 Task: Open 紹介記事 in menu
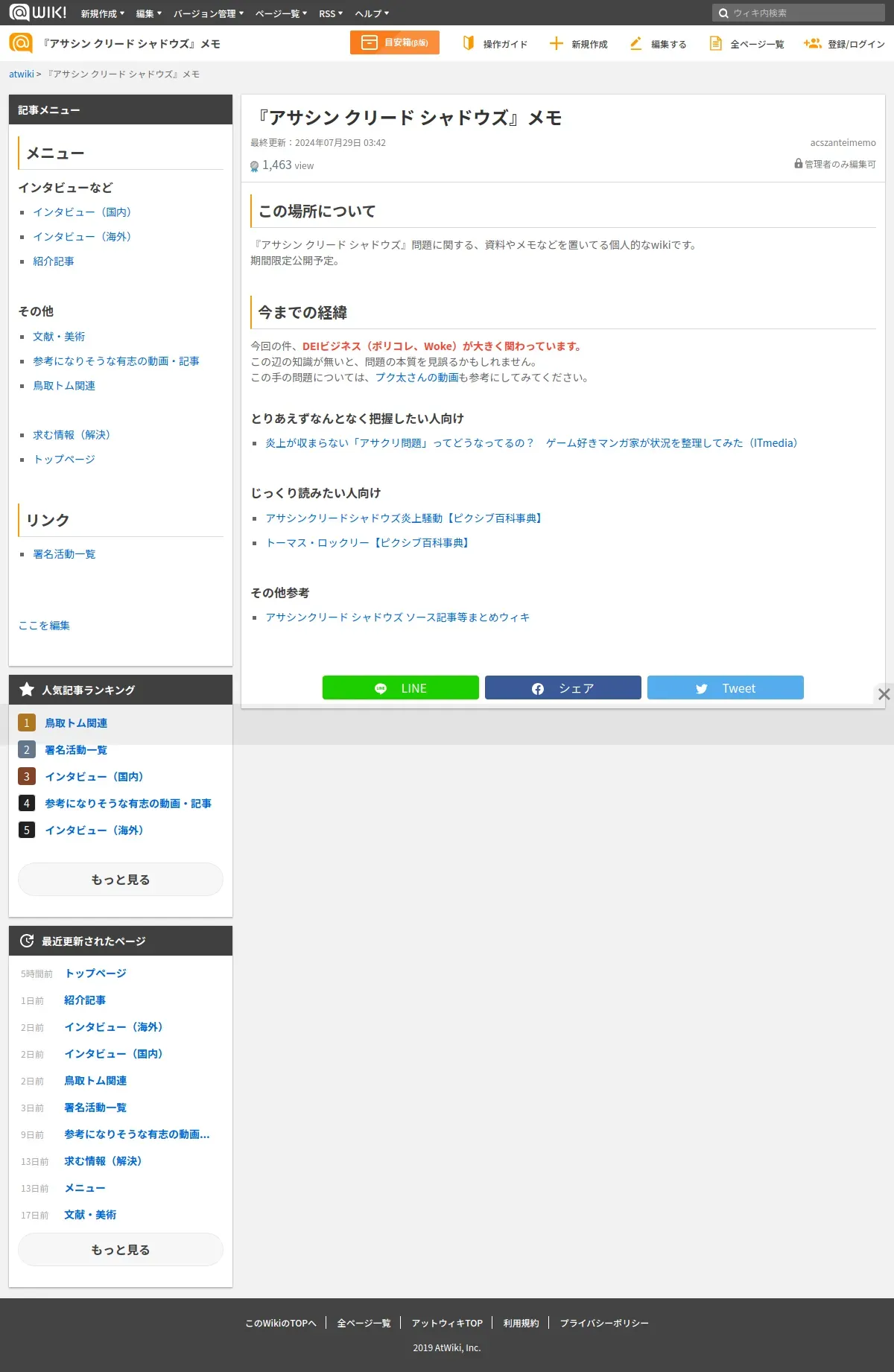click(x=54, y=261)
